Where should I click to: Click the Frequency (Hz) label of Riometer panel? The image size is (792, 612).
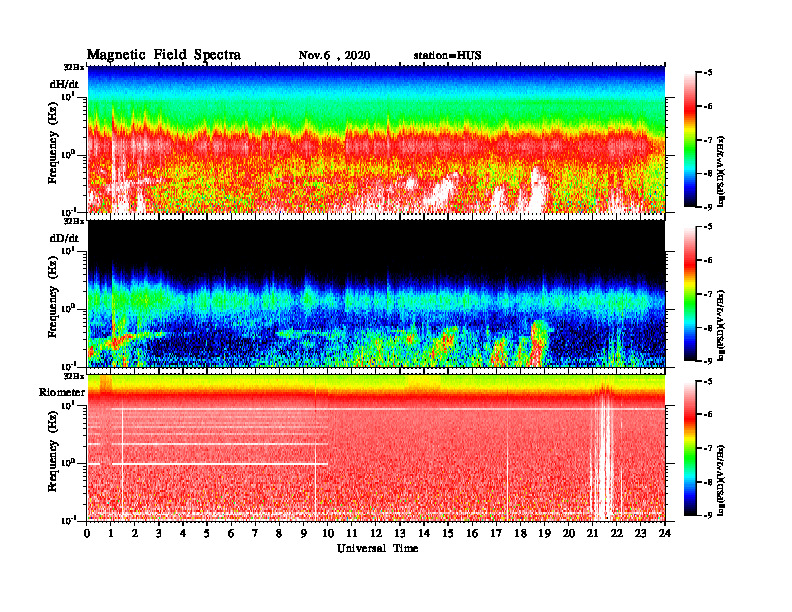(x=53, y=451)
